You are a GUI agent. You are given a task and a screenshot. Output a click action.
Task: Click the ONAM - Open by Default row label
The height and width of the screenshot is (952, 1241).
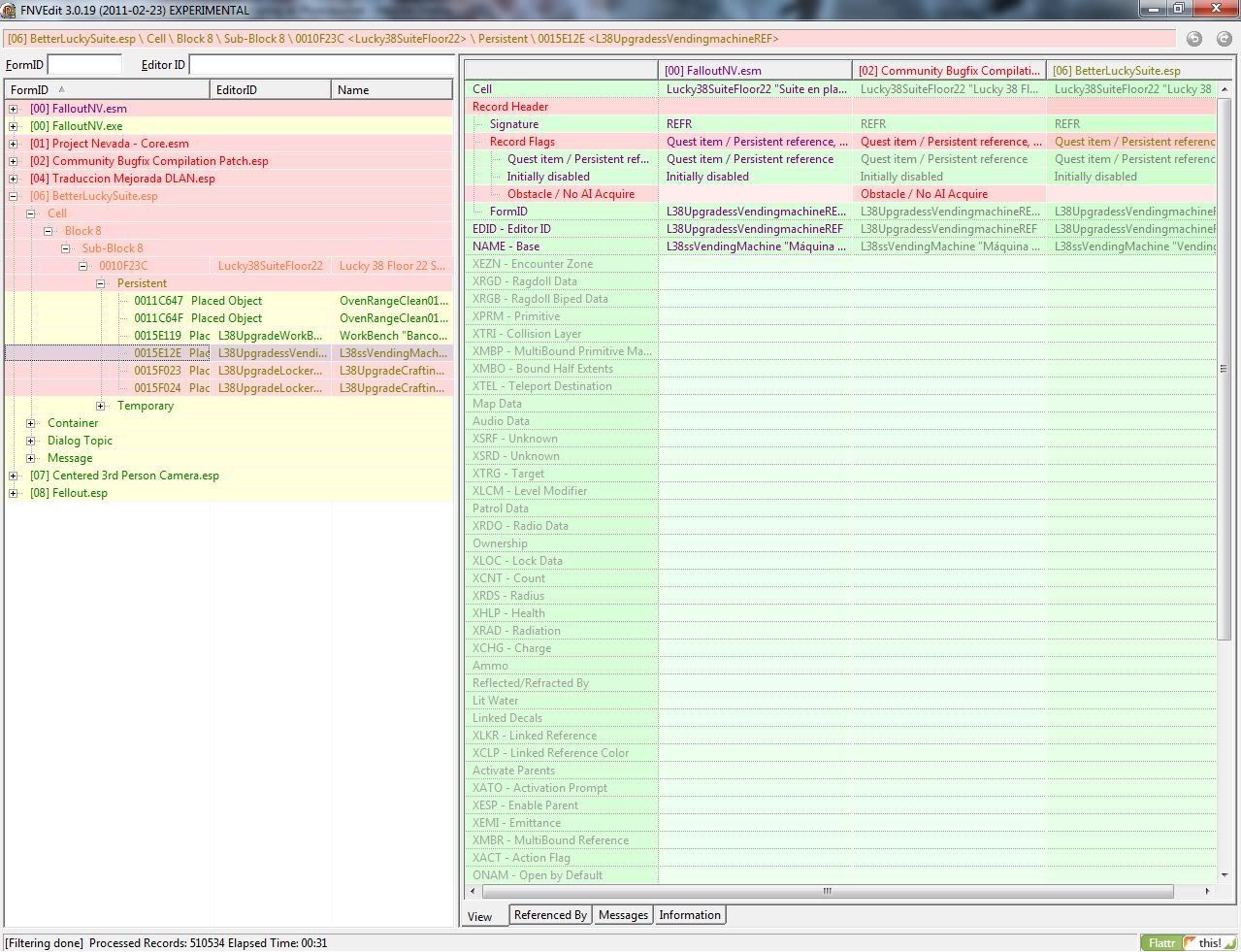(x=538, y=875)
